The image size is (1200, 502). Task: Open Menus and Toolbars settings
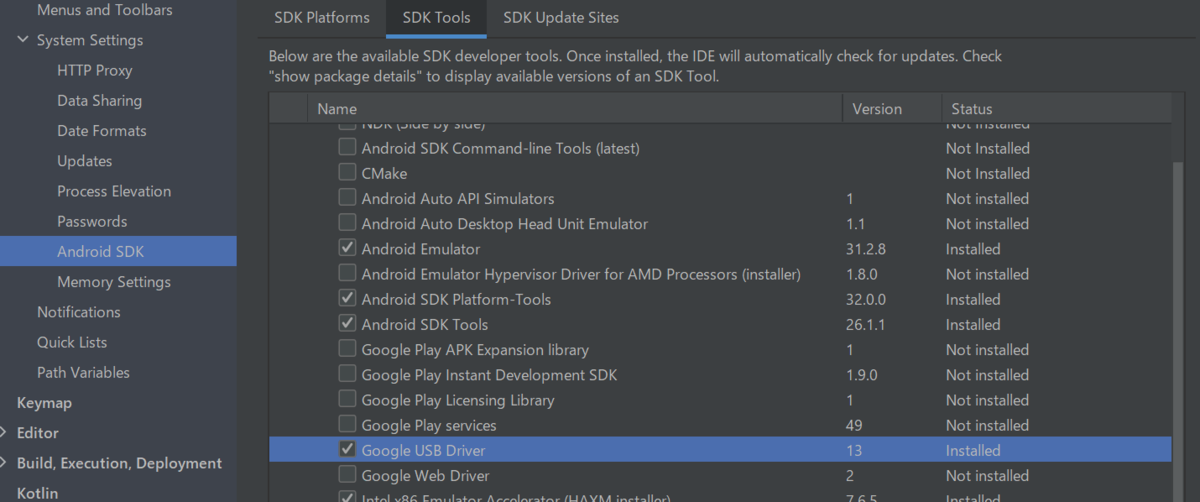(104, 10)
